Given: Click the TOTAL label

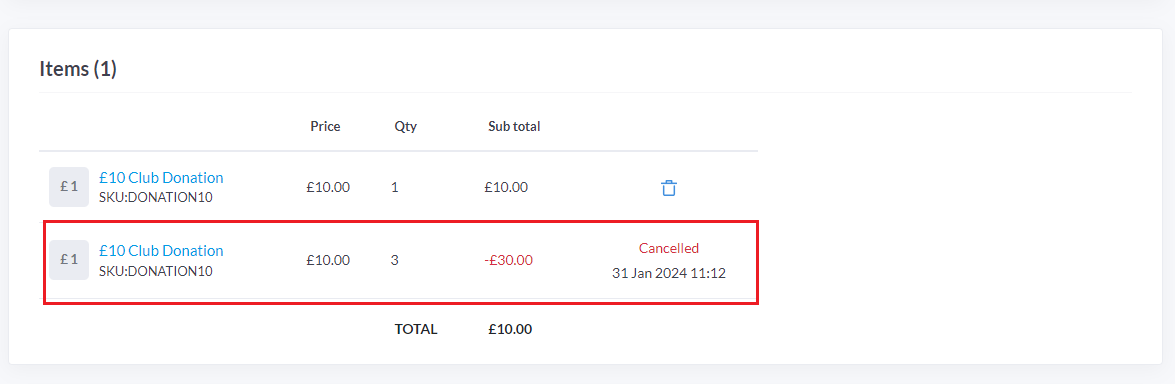Looking at the screenshot, I should click(416, 329).
